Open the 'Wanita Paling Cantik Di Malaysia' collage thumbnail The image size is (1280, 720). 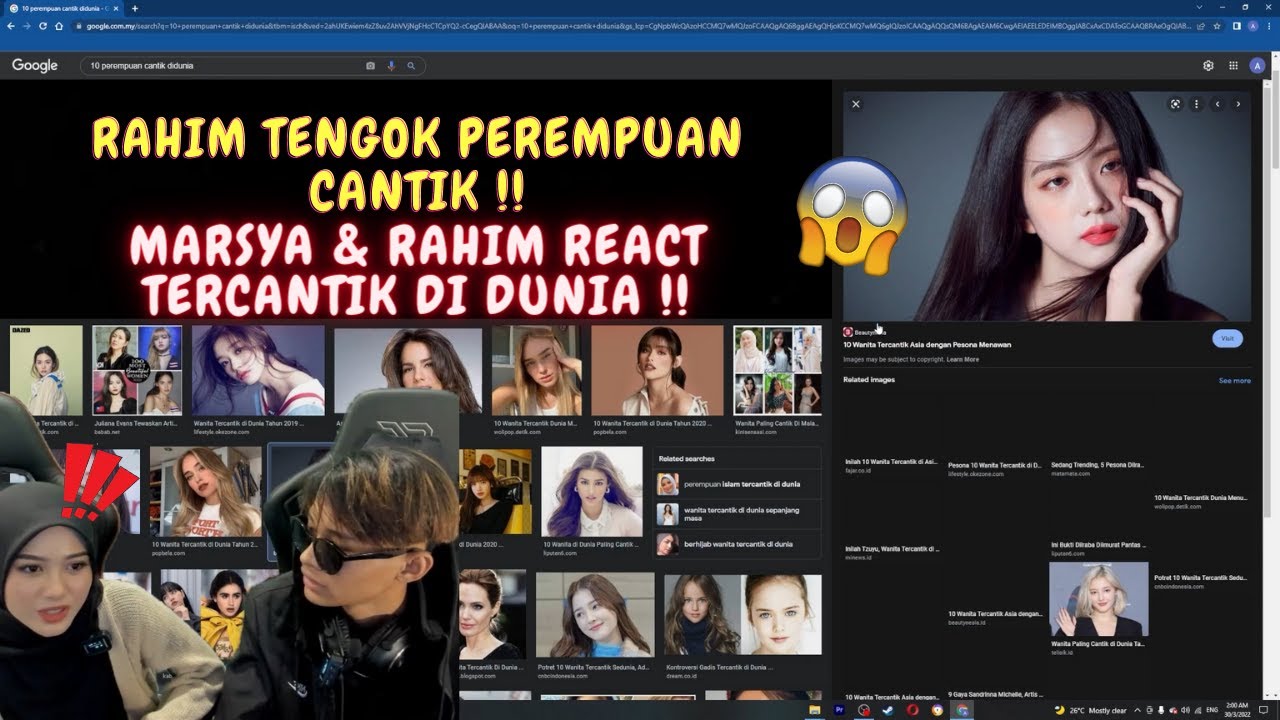[x=777, y=370]
